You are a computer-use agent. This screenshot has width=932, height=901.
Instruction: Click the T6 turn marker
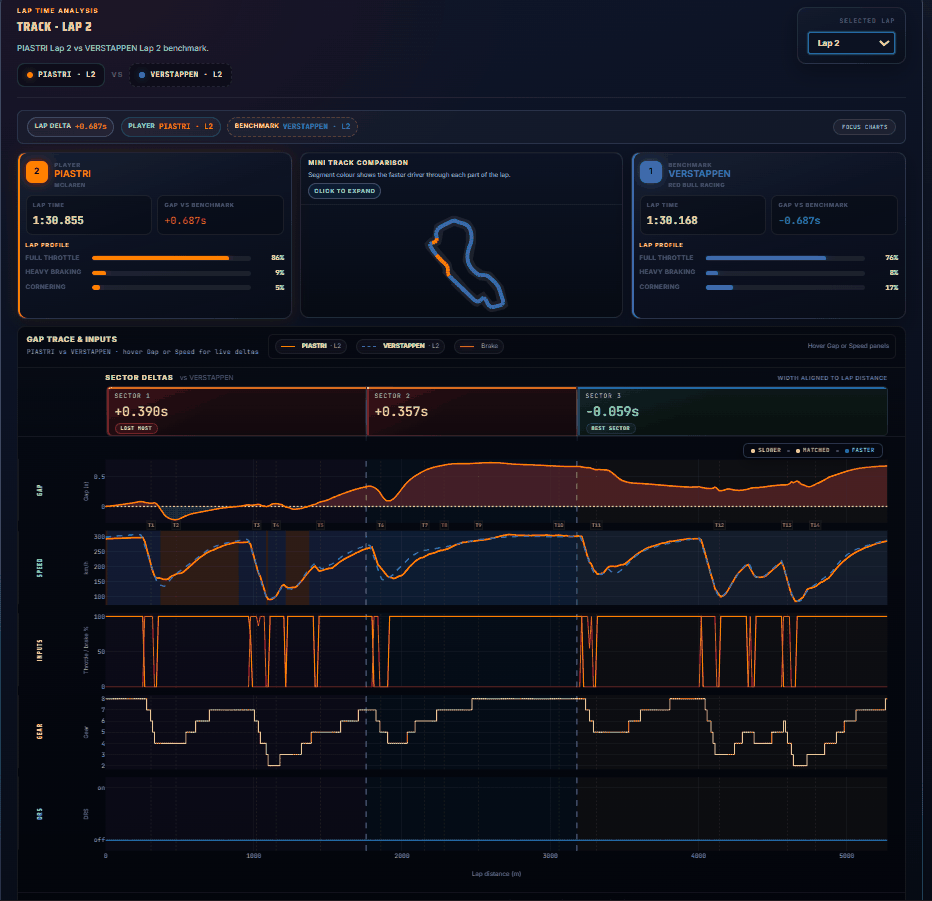381,525
